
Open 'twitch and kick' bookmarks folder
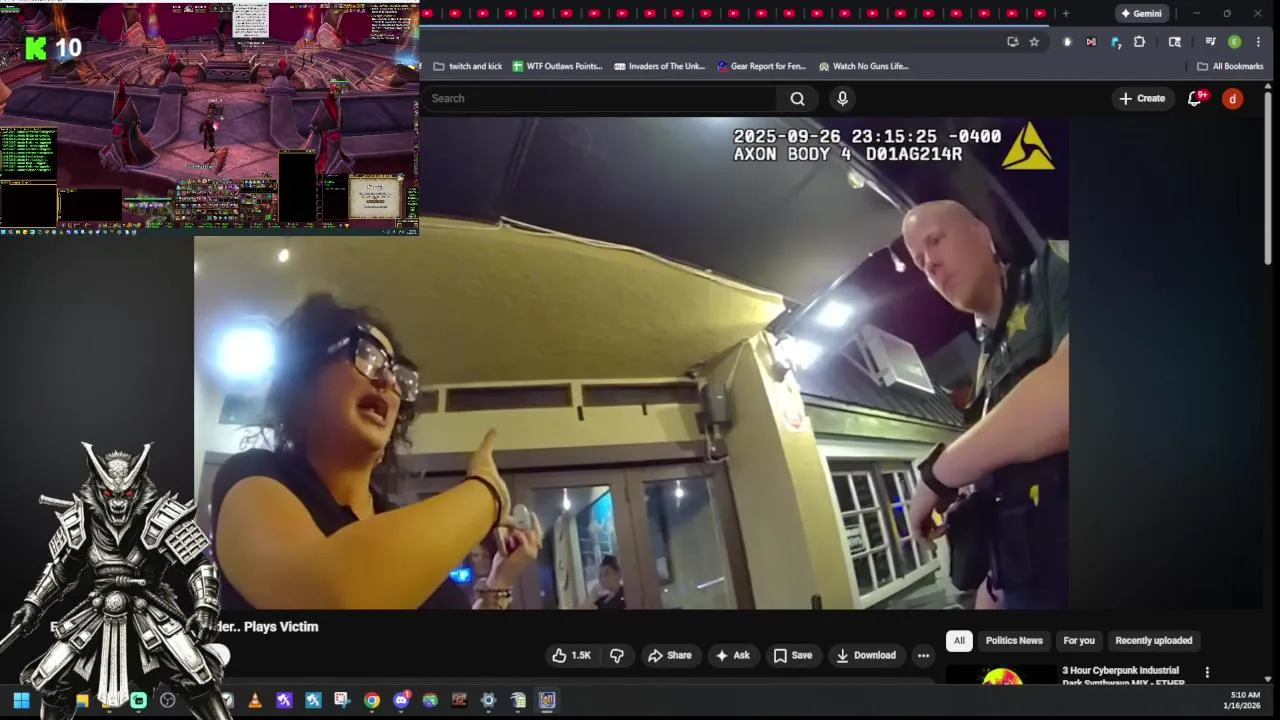coord(468,66)
